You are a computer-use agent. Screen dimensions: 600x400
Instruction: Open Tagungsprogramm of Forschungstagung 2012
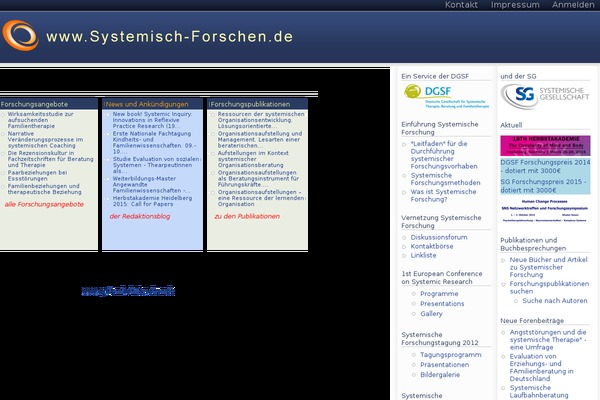(451, 355)
